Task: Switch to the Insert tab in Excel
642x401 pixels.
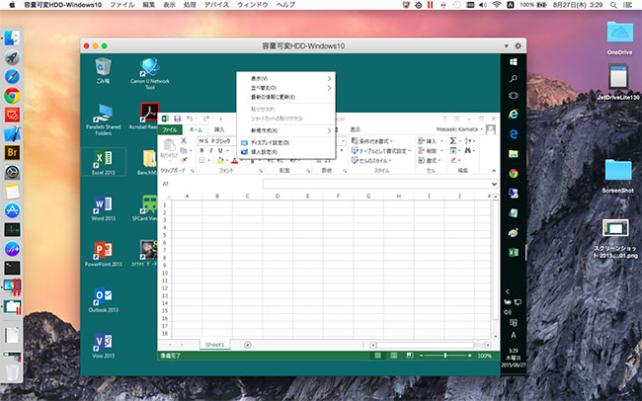Action: pyautogui.click(x=219, y=129)
